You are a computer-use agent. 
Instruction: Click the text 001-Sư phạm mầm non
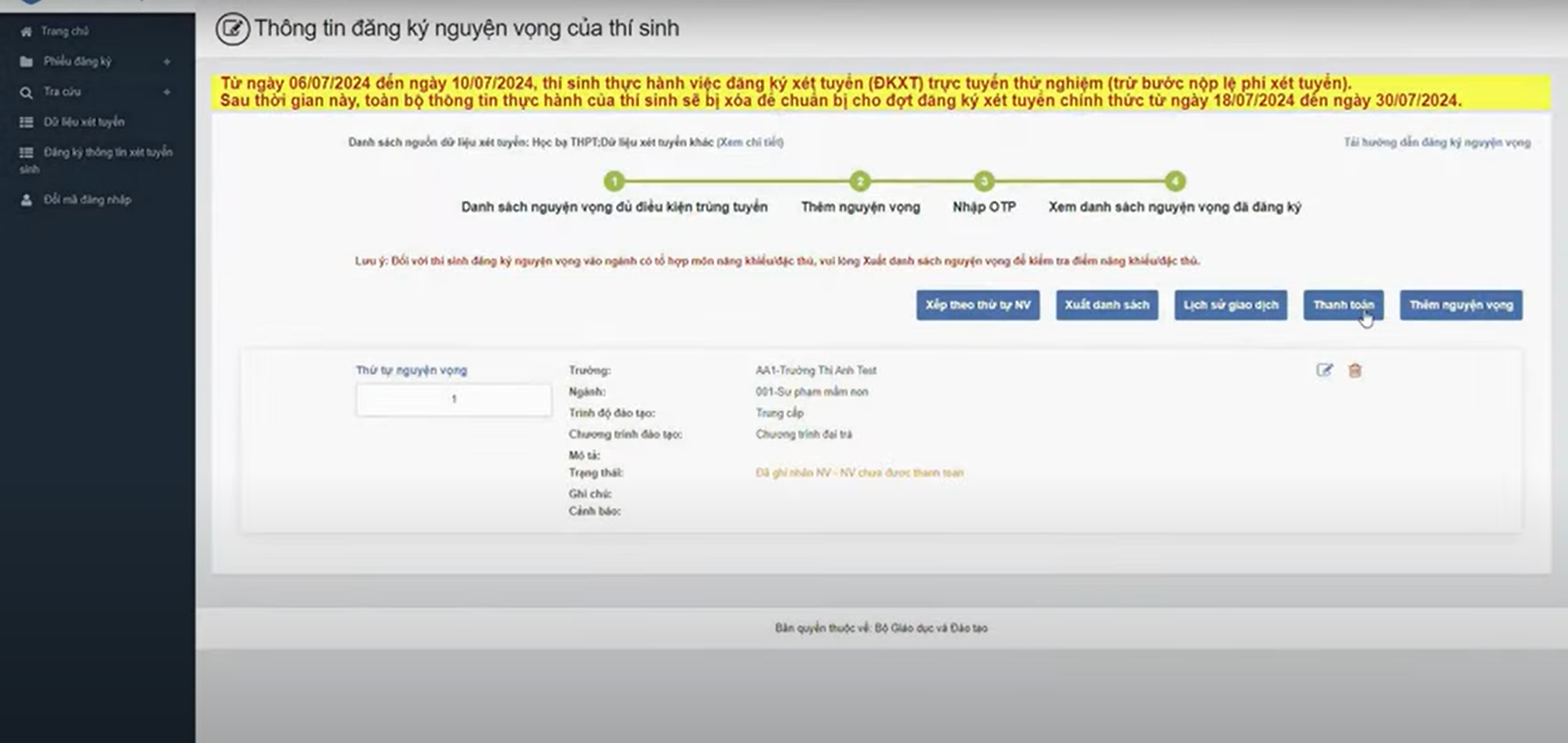(812, 392)
